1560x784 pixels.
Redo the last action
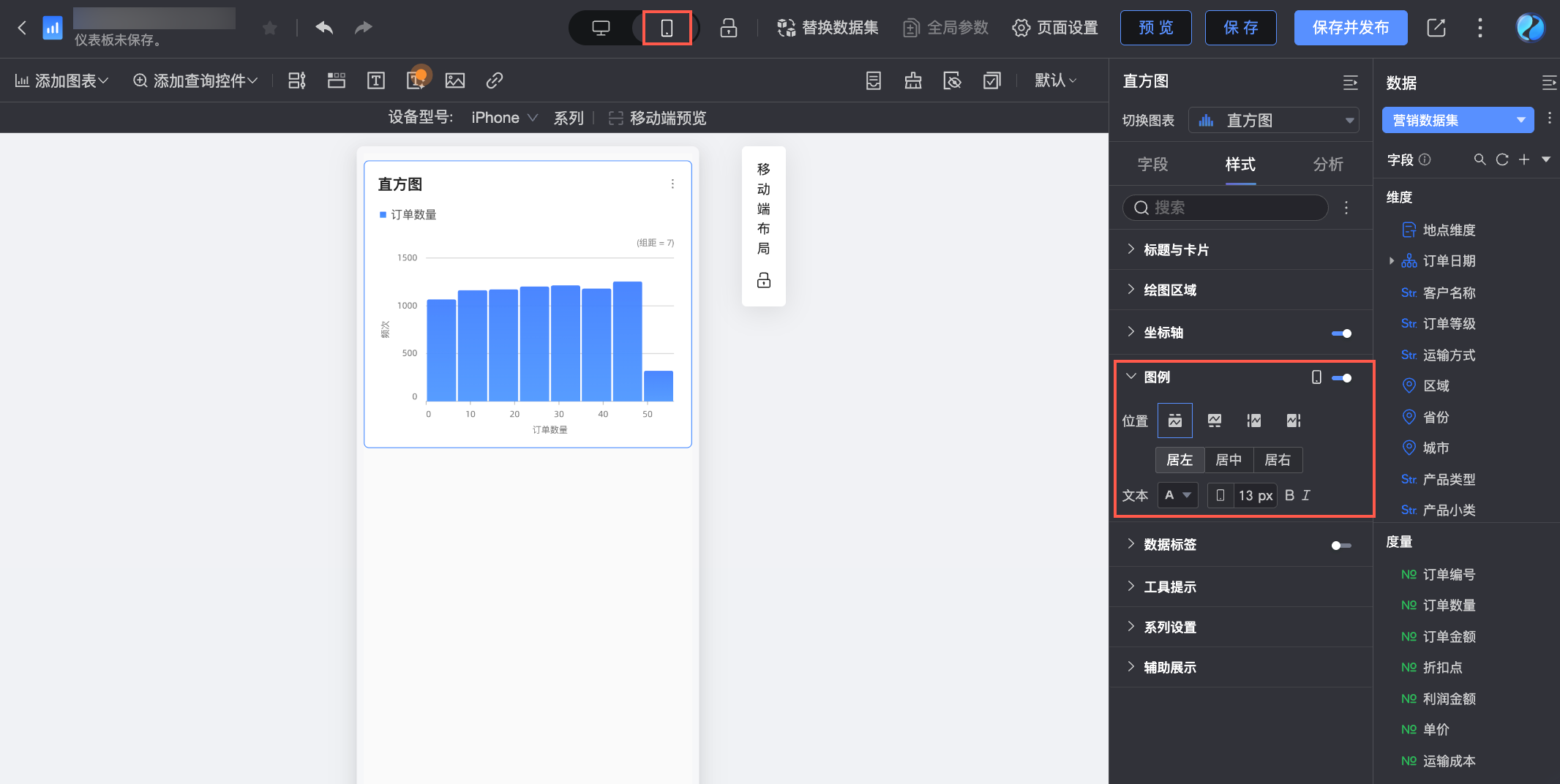pos(364,28)
